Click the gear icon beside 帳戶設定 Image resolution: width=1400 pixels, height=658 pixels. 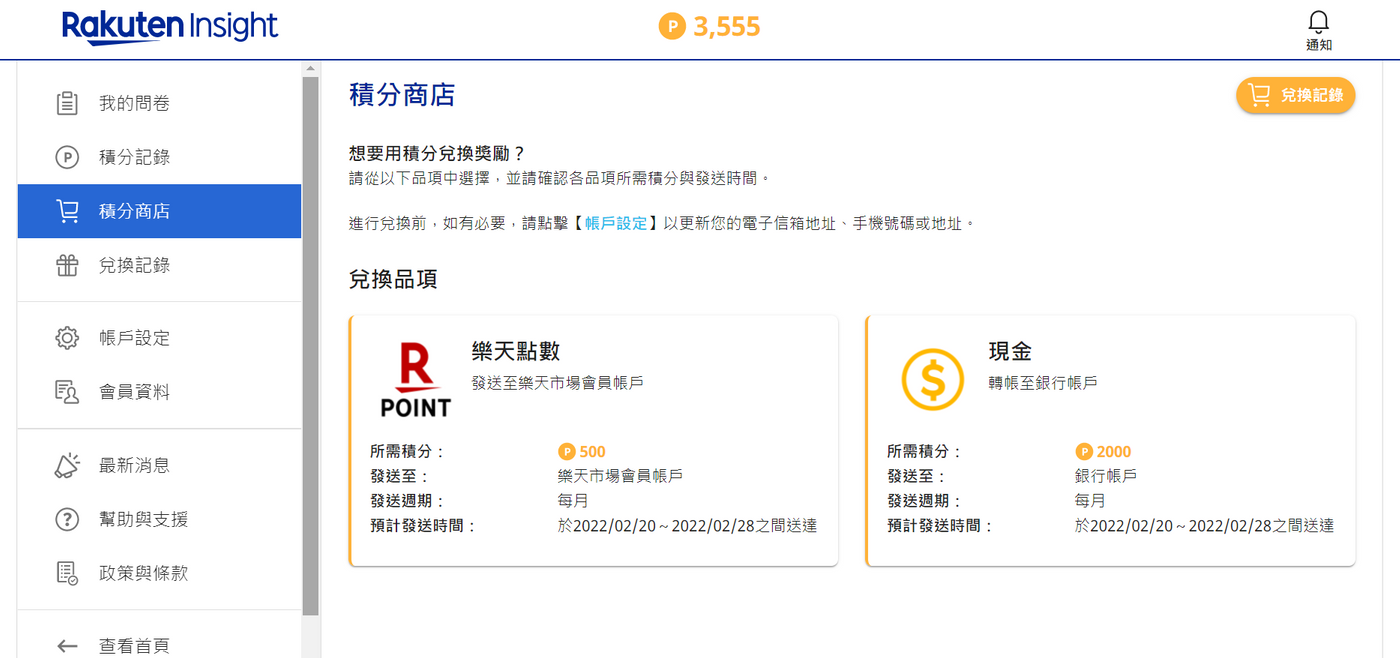pyautogui.click(x=67, y=338)
